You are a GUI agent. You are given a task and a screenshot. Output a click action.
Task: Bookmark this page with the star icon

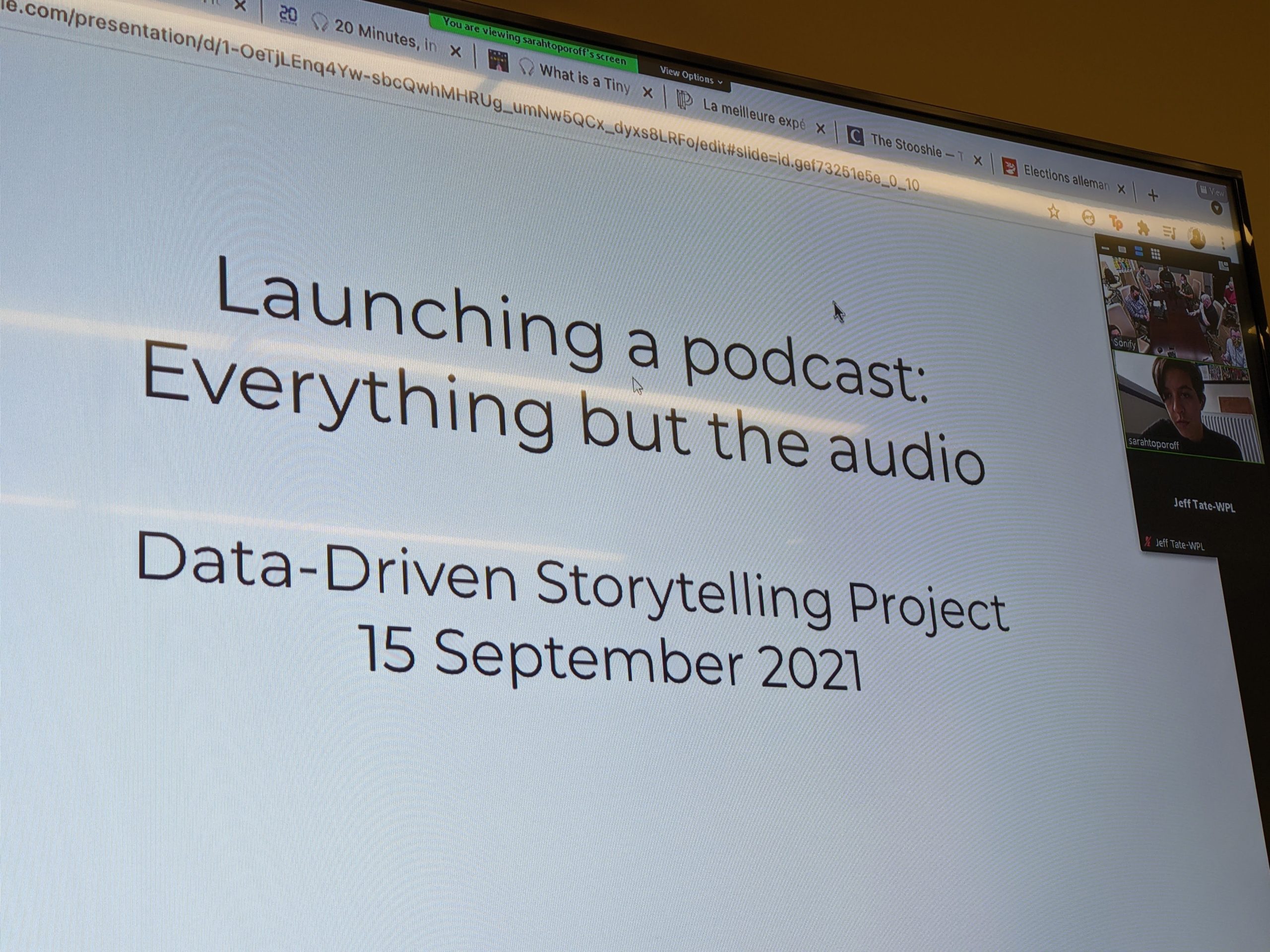(x=1053, y=212)
